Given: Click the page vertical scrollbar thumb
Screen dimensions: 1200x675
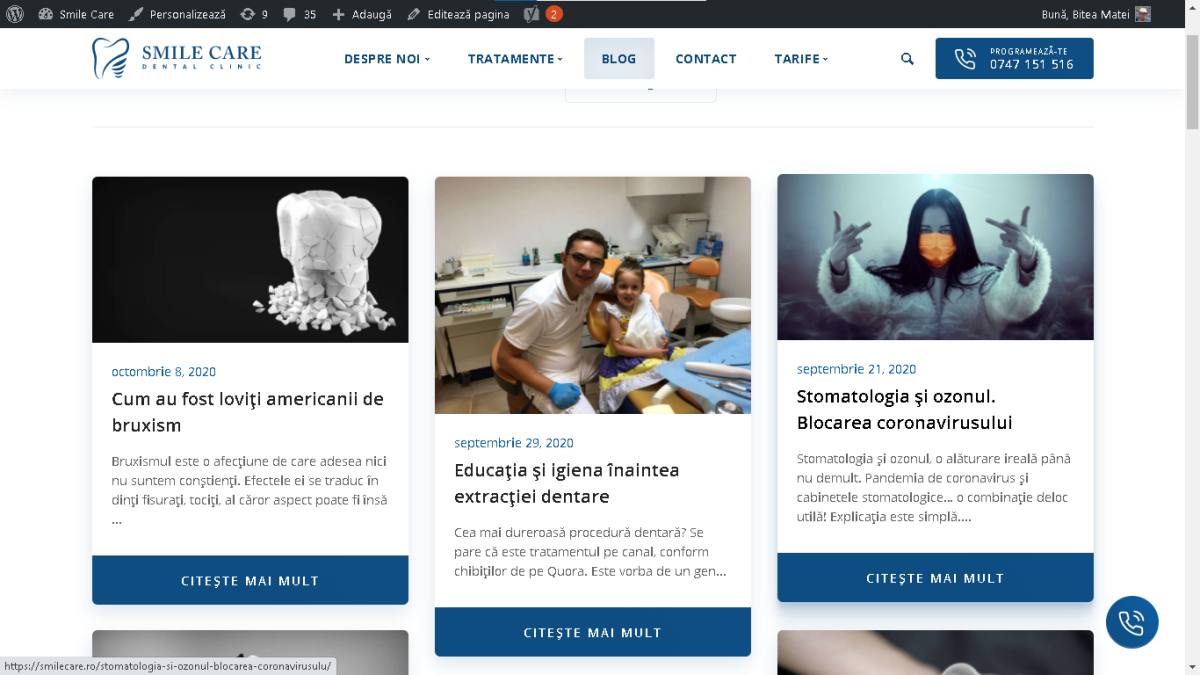Looking at the screenshot, I should (x=1192, y=80).
